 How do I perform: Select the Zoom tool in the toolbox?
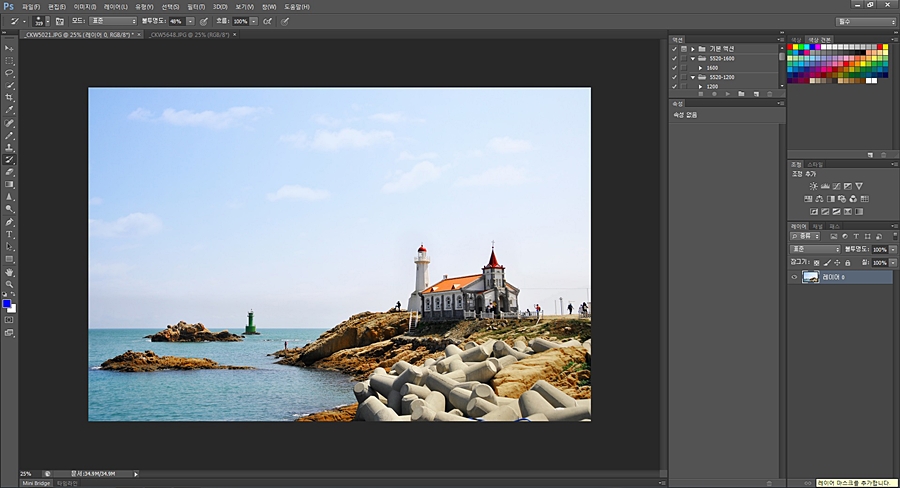click(9, 284)
